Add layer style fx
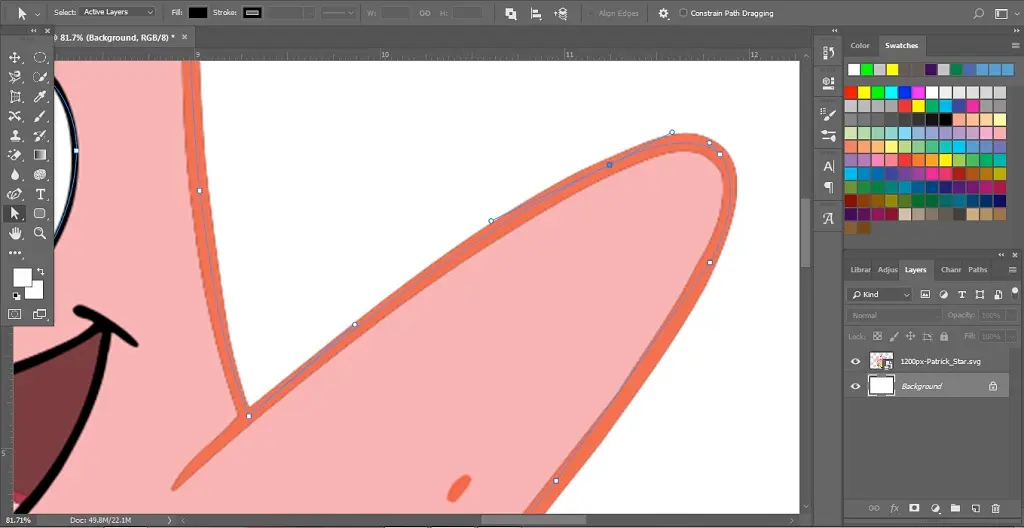Screen dimensions: 1024x528 click(894, 508)
